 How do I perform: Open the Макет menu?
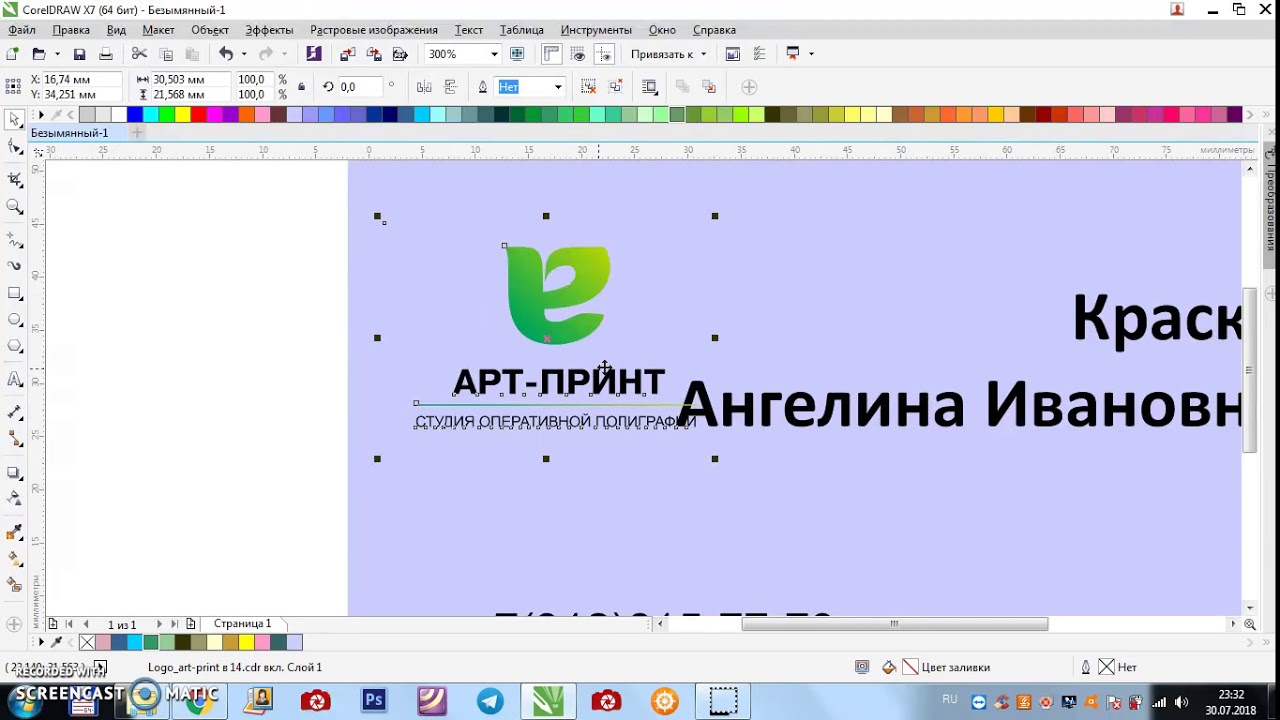coord(158,30)
